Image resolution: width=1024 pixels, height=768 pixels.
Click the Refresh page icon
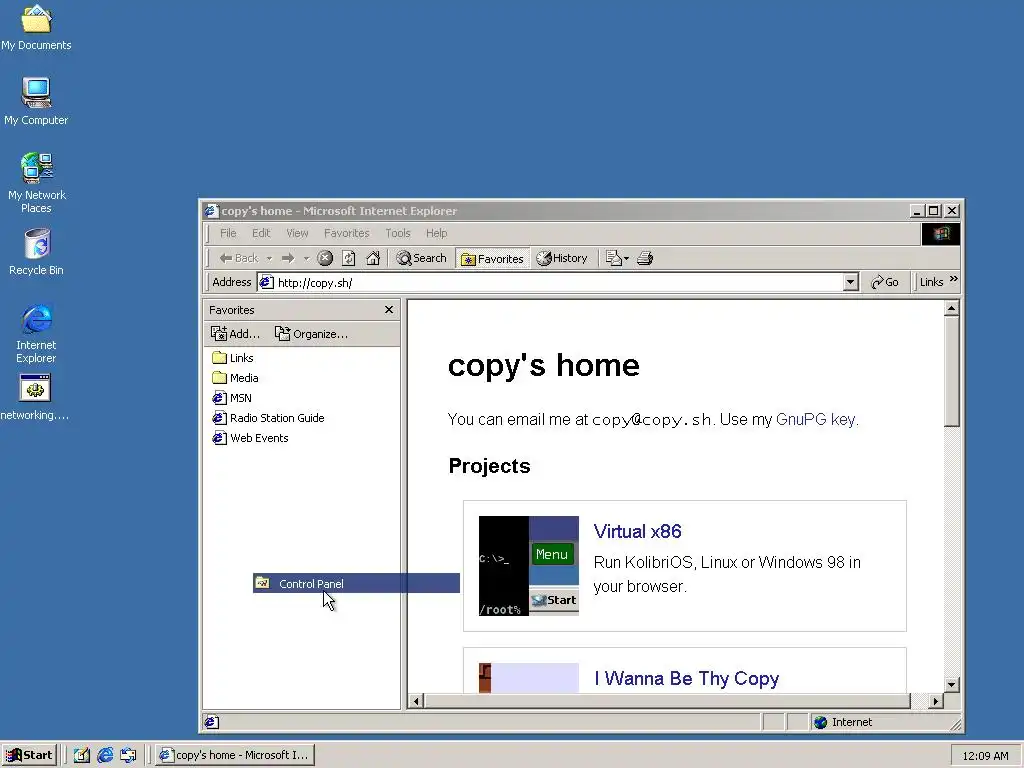349,258
